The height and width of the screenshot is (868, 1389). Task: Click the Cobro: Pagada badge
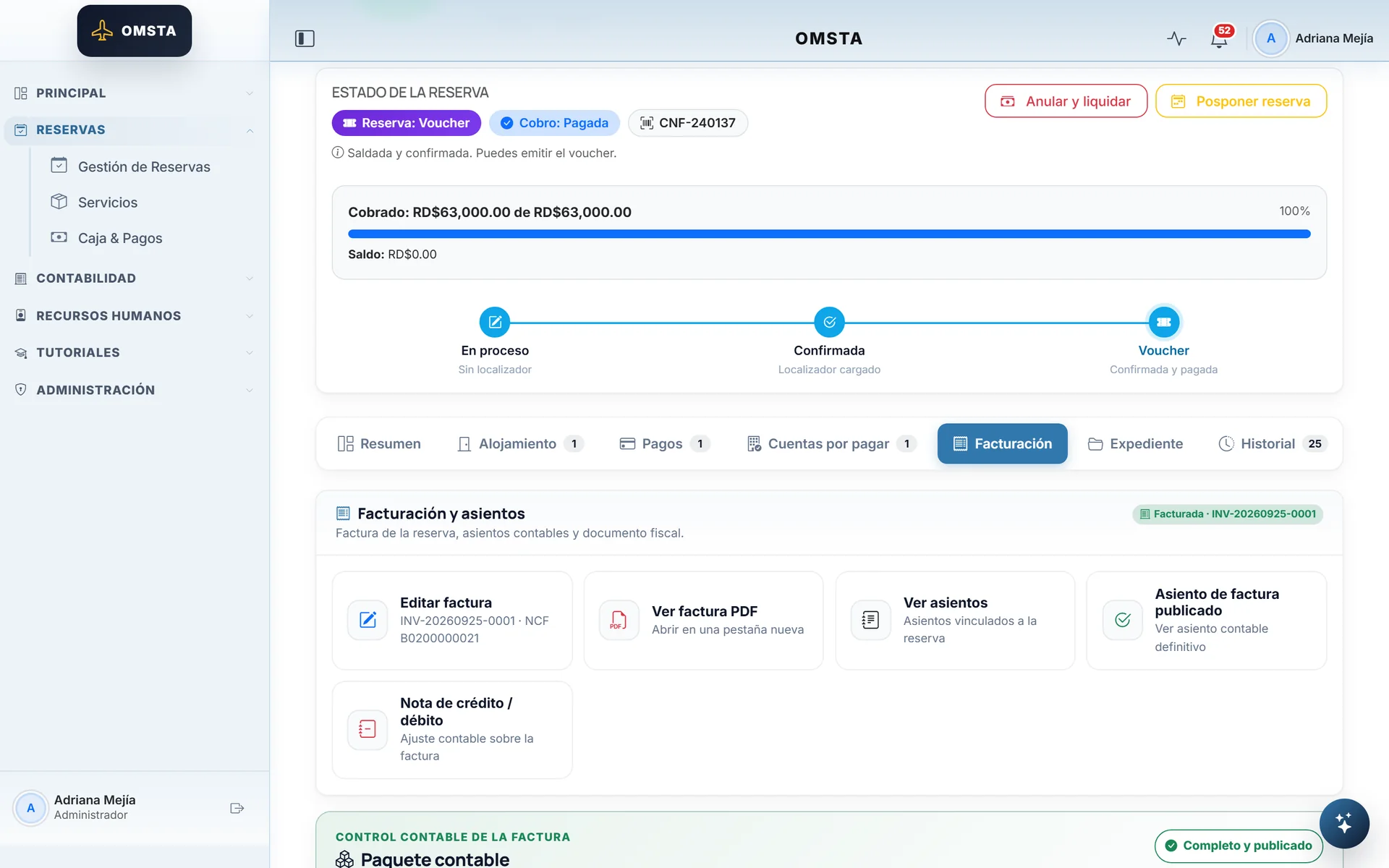pos(554,123)
